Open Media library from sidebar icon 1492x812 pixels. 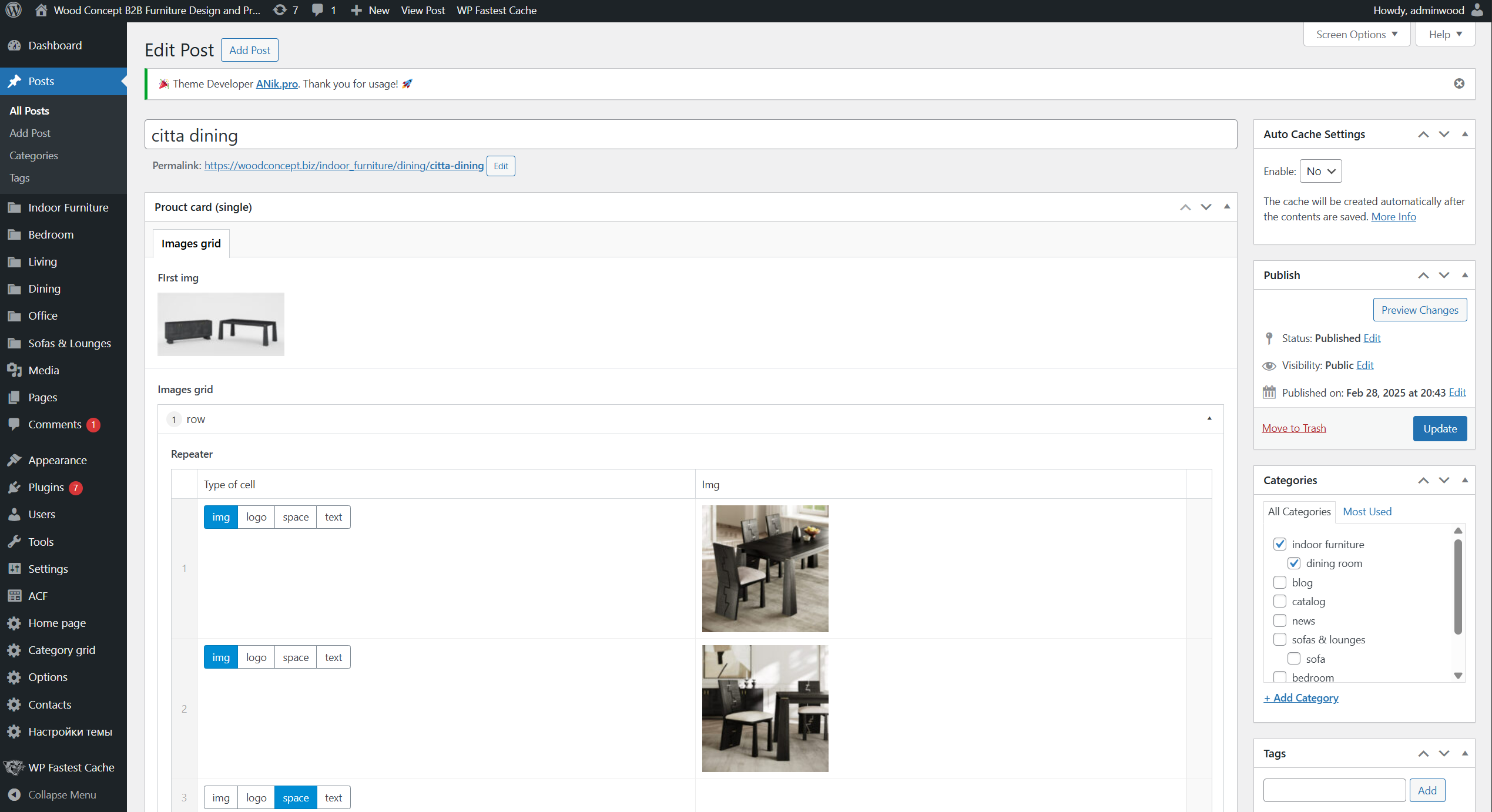[15, 370]
